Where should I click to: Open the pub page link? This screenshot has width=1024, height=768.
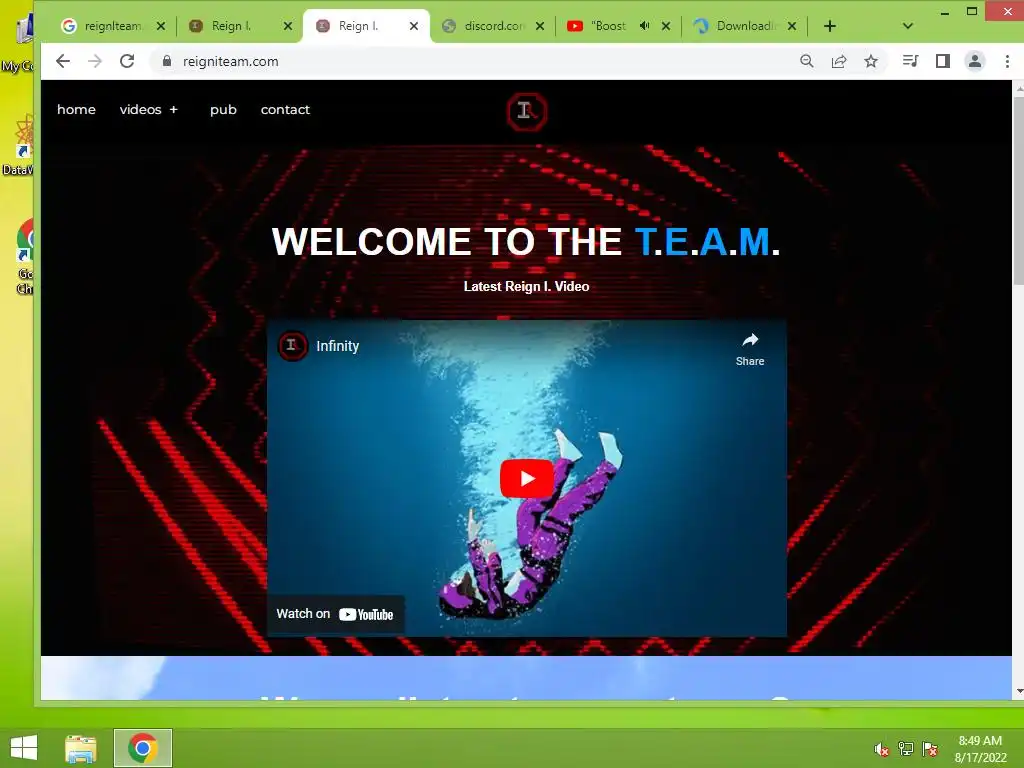[223, 110]
